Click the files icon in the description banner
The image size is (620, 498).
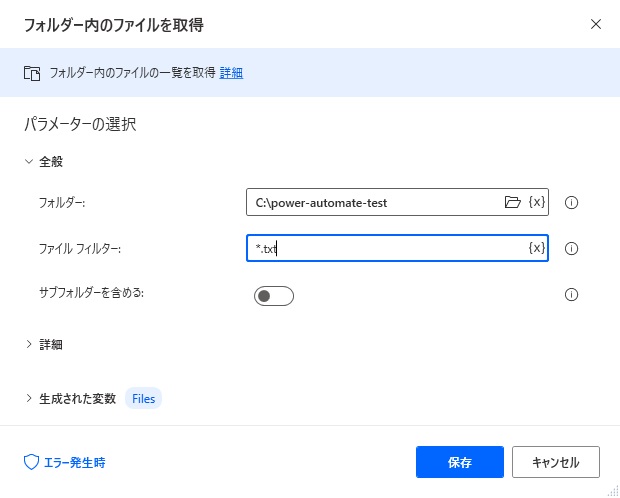[32, 73]
